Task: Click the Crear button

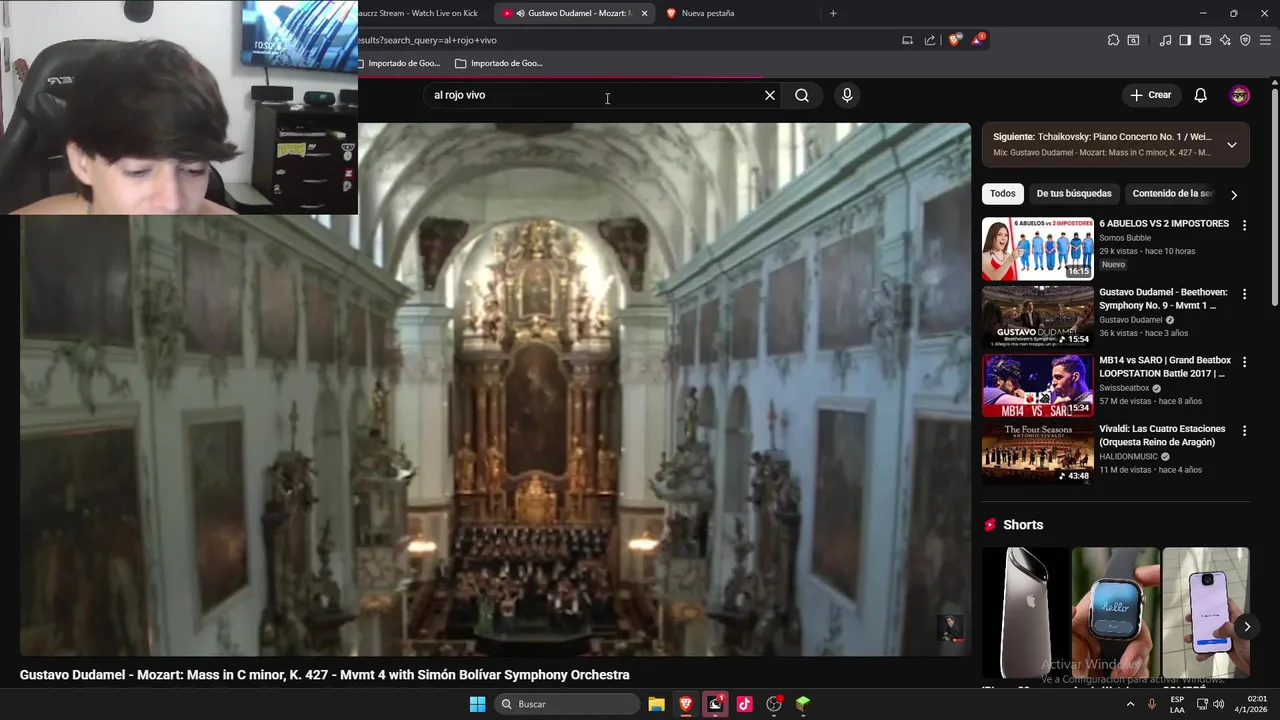Action: tap(1151, 95)
